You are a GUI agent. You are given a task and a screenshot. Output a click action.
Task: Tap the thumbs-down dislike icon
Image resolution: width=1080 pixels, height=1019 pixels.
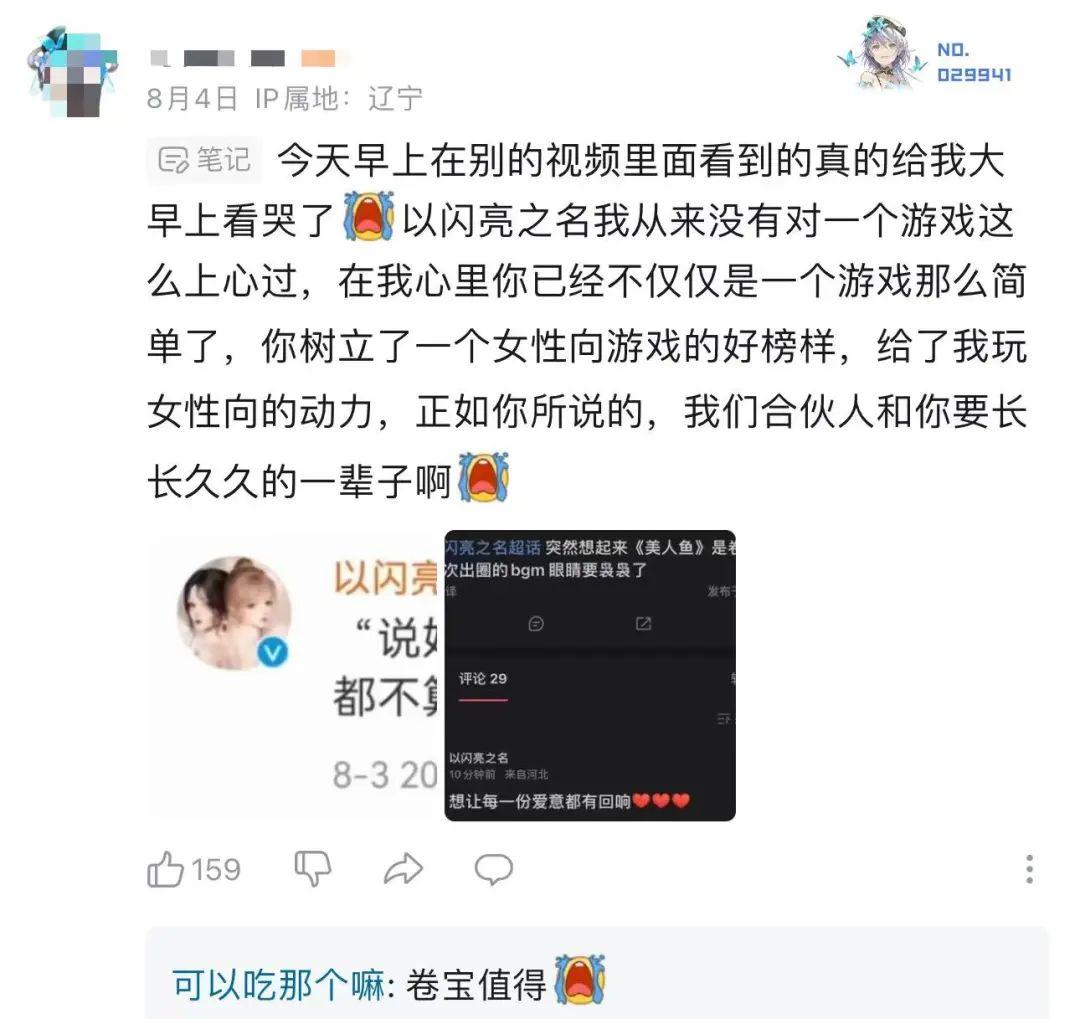(x=313, y=869)
